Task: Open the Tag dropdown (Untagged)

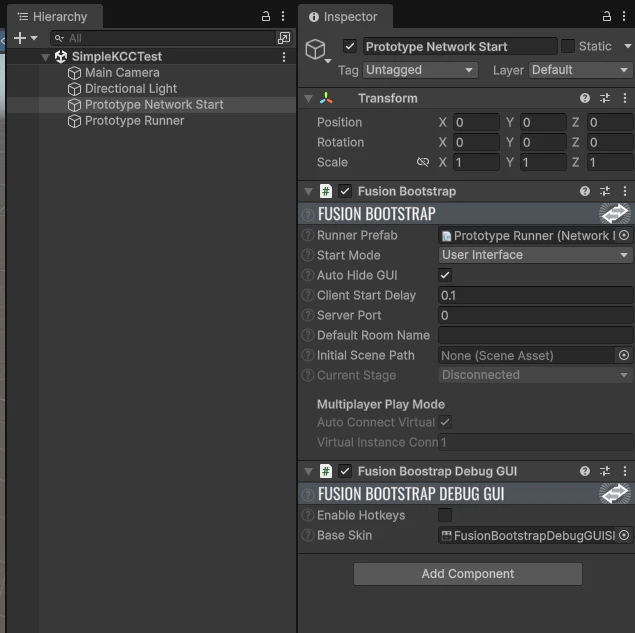Action: click(420, 70)
